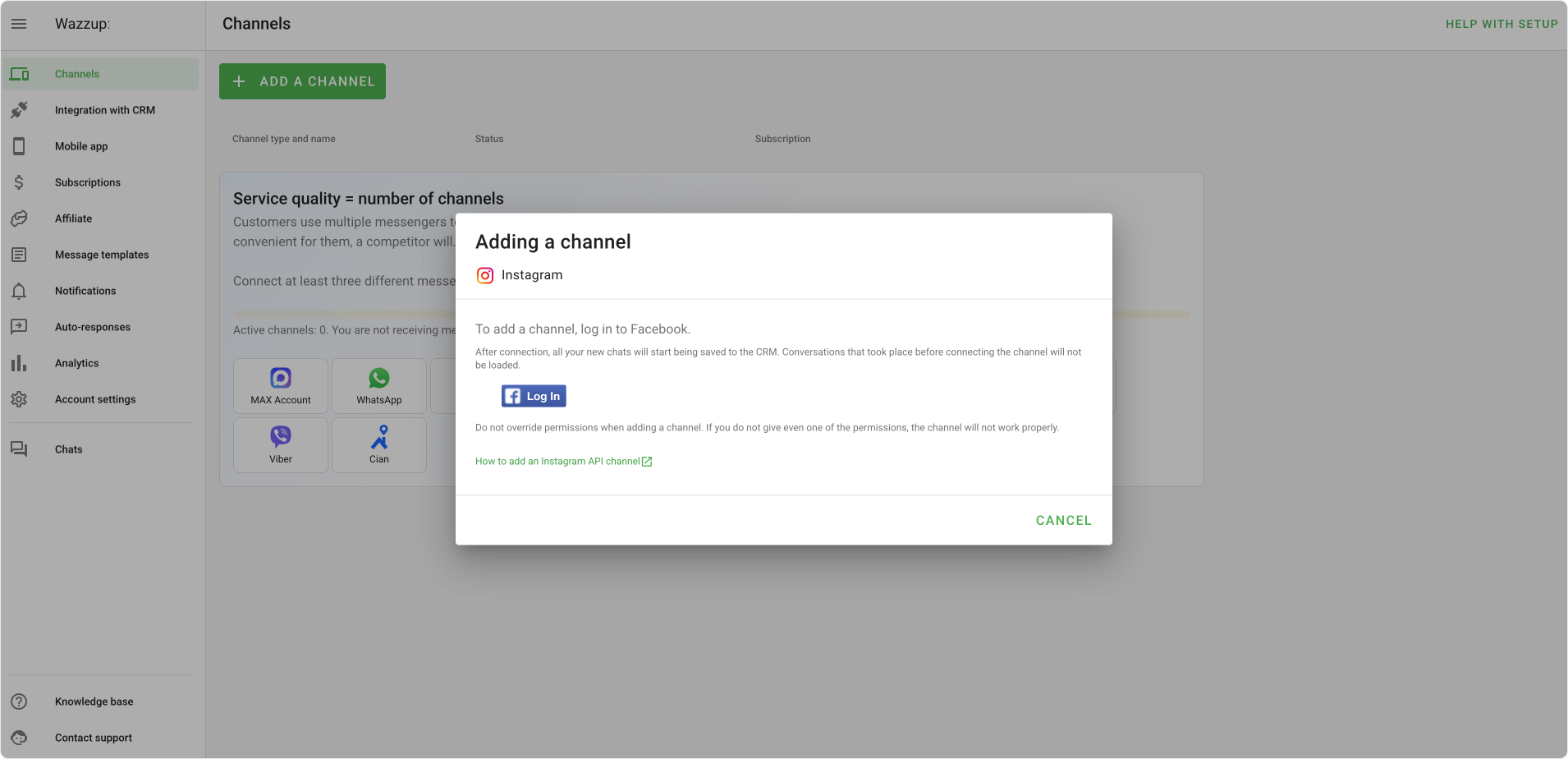Image resolution: width=1568 pixels, height=759 pixels.
Task: Pick the Cian channel tile
Action: point(379,445)
